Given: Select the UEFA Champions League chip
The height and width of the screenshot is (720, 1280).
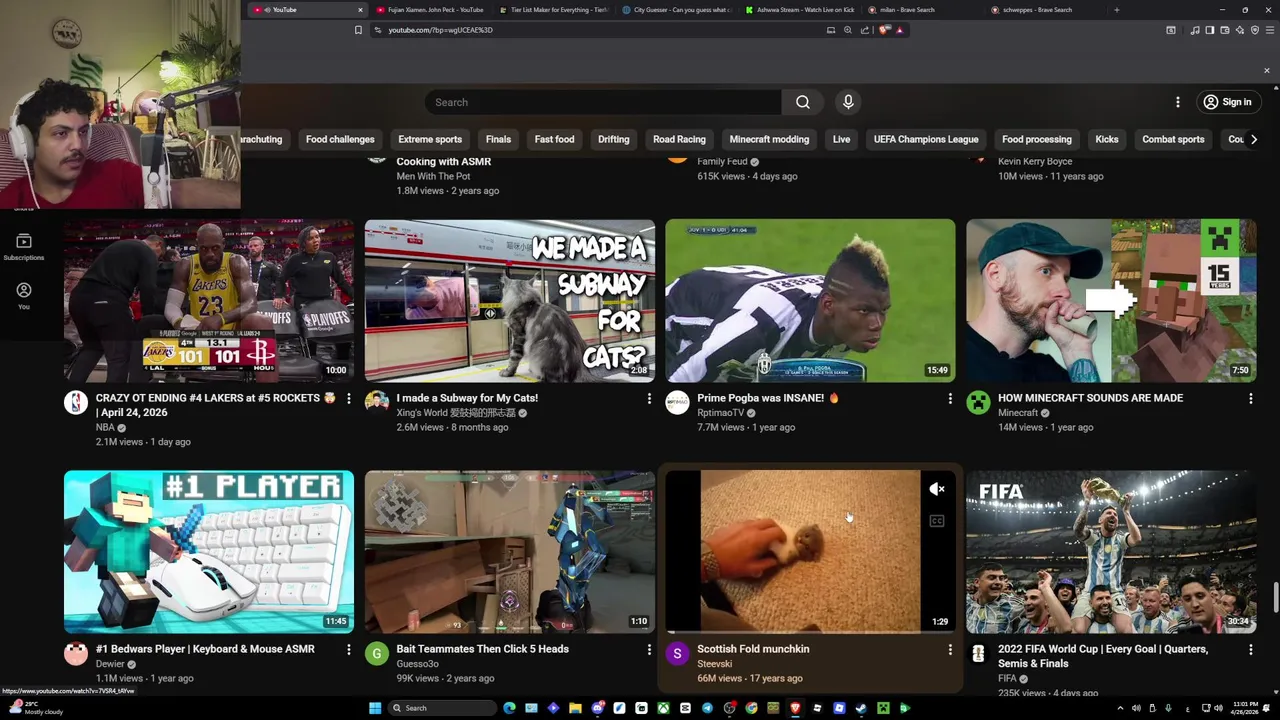Looking at the screenshot, I should (x=926, y=139).
